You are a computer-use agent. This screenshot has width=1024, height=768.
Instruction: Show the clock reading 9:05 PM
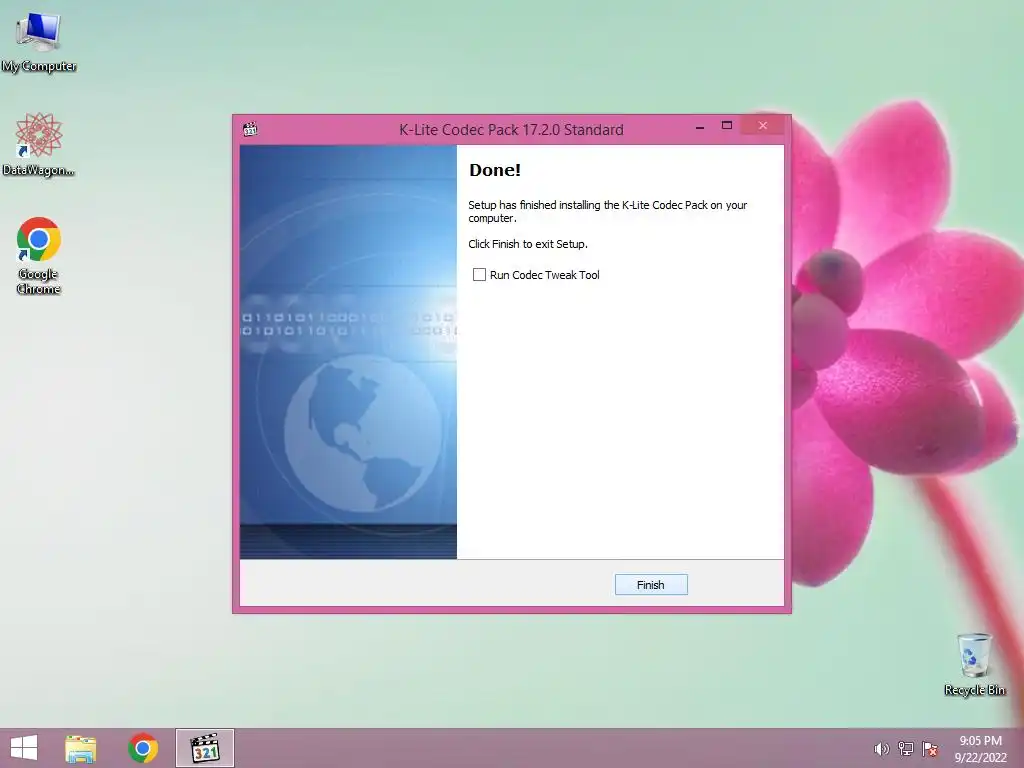pos(980,741)
